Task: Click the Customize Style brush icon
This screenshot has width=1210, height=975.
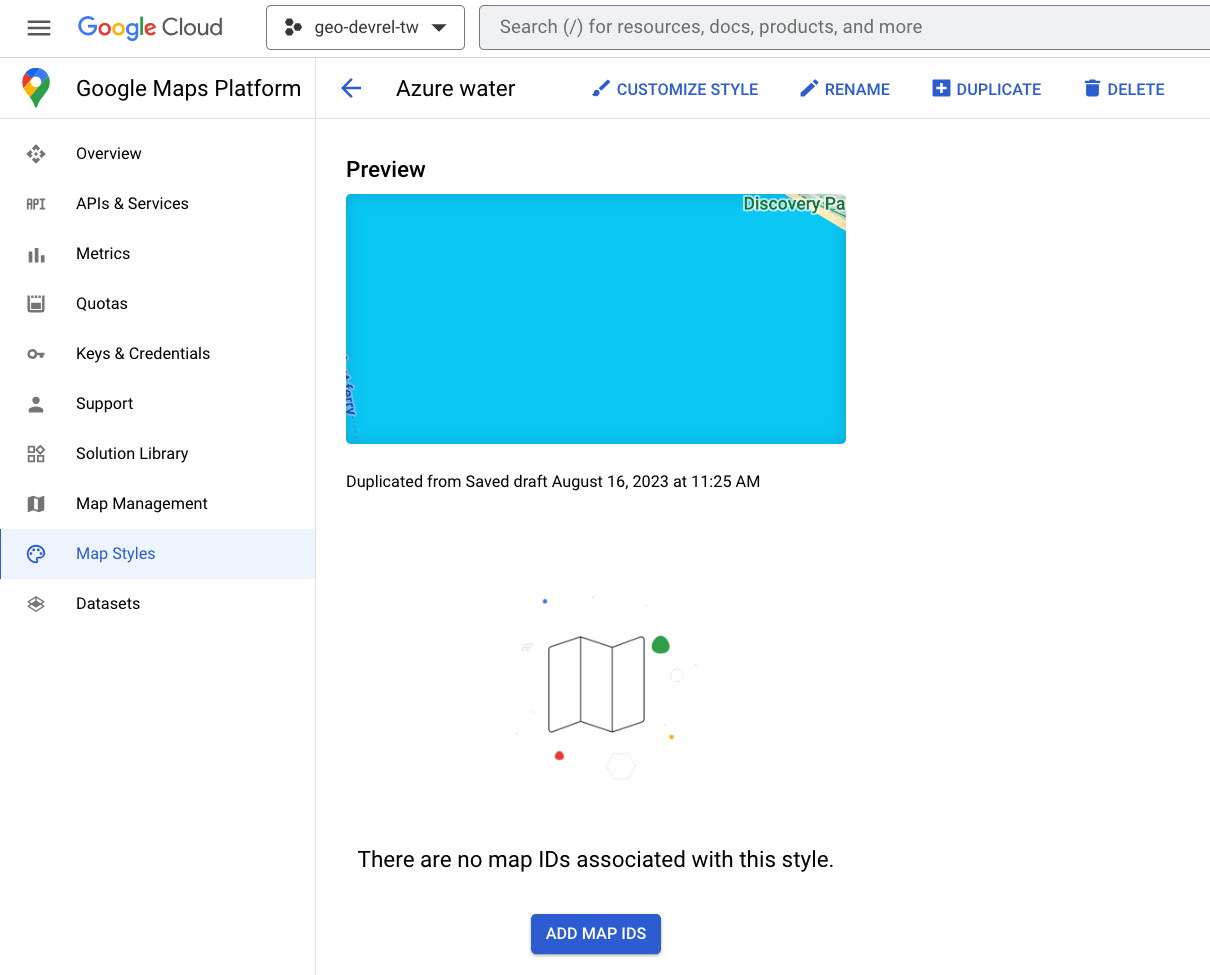Action: coord(601,89)
